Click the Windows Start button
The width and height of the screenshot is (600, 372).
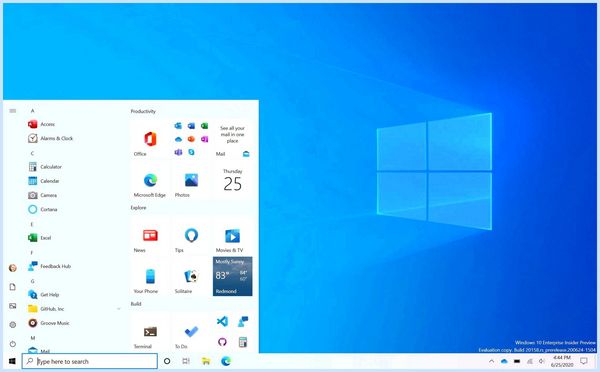[x=12, y=361]
